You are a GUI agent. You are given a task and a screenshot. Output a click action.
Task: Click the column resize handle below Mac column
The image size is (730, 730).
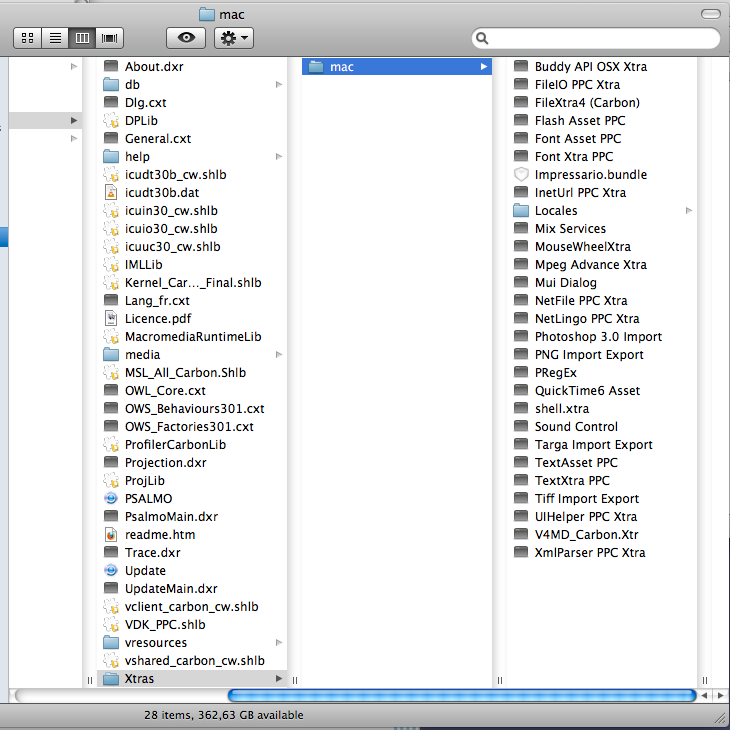[500, 680]
